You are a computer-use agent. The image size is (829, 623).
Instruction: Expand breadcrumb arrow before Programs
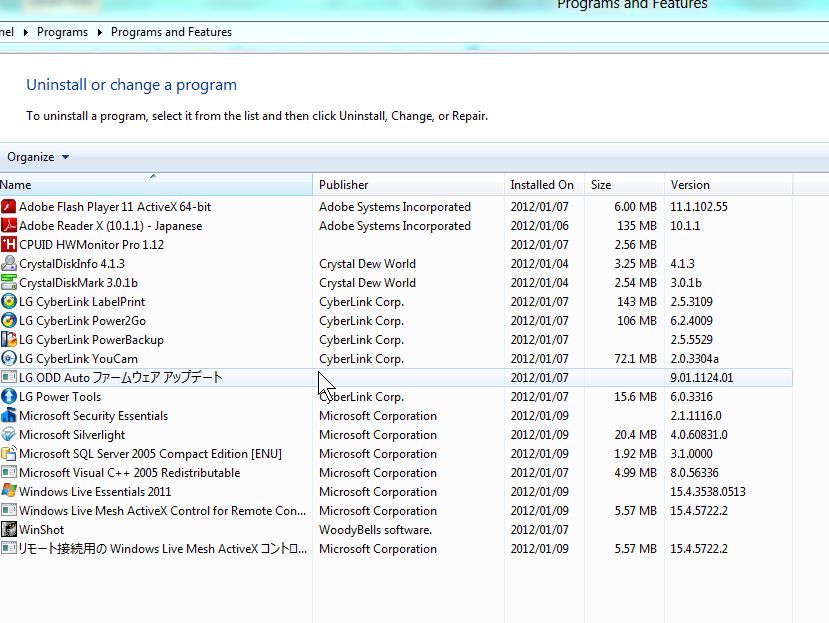click(25, 32)
